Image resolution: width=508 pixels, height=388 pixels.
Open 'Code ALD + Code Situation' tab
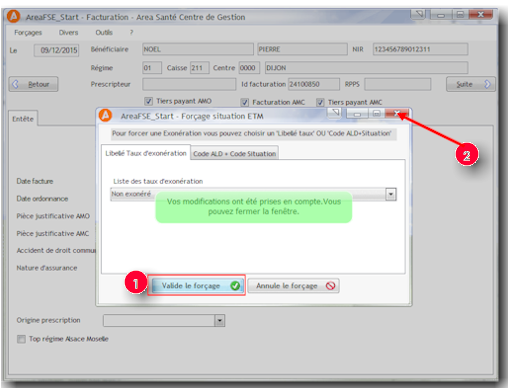[235, 154]
